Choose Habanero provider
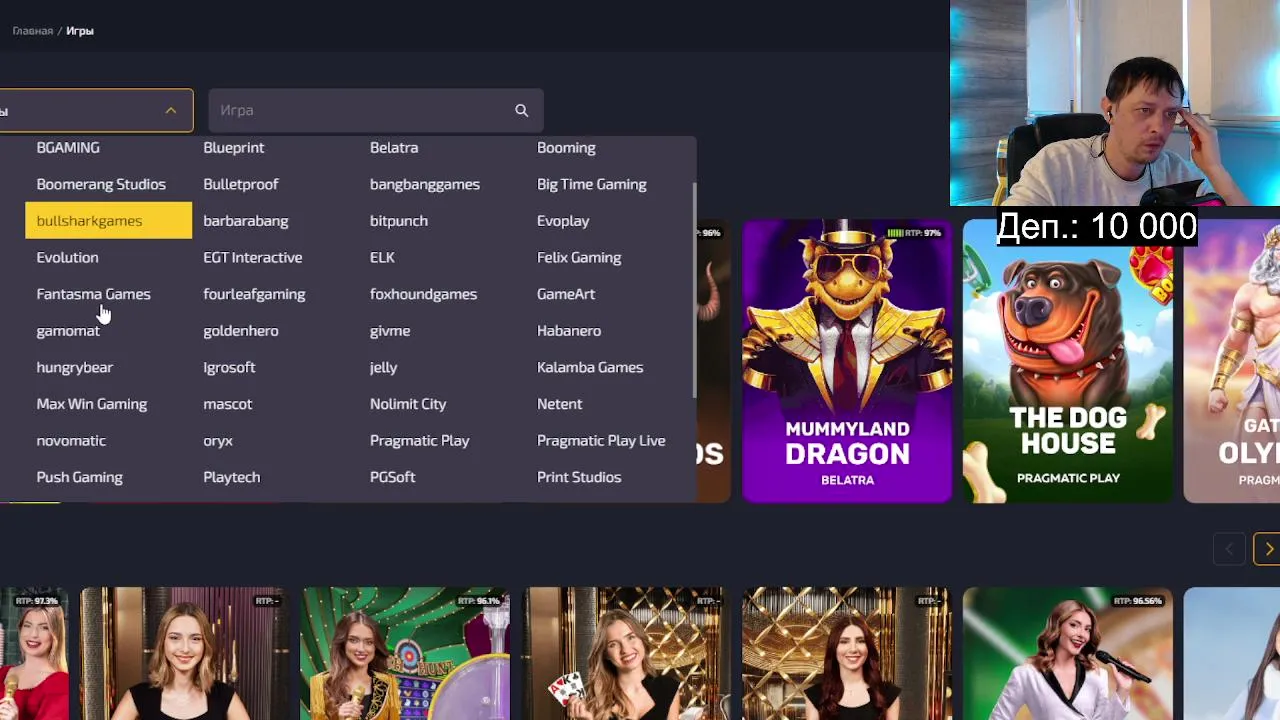Image resolution: width=1280 pixels, height=720 pixels. tap(569, 331)
